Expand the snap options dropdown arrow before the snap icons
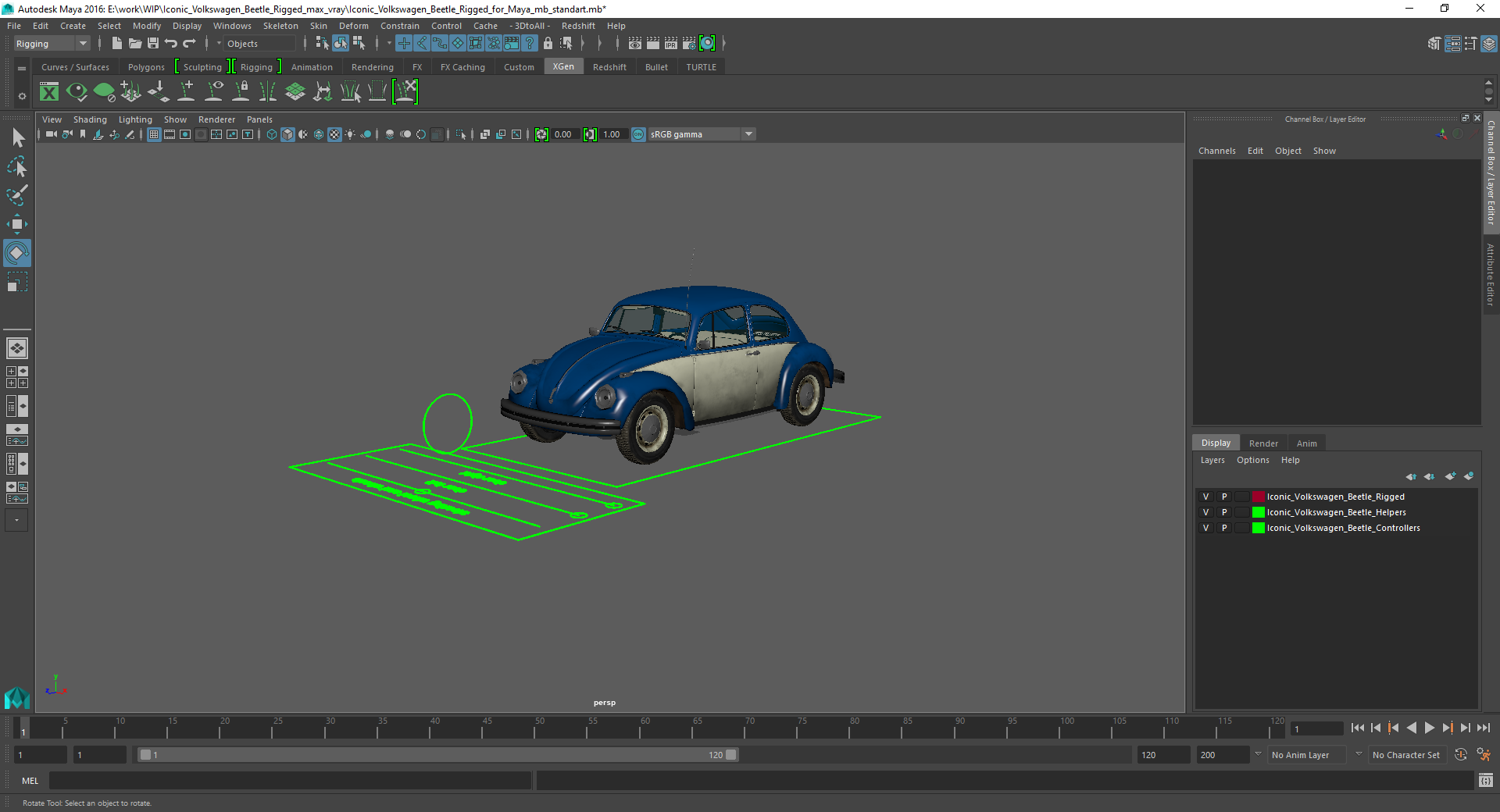 pos(388,44)
